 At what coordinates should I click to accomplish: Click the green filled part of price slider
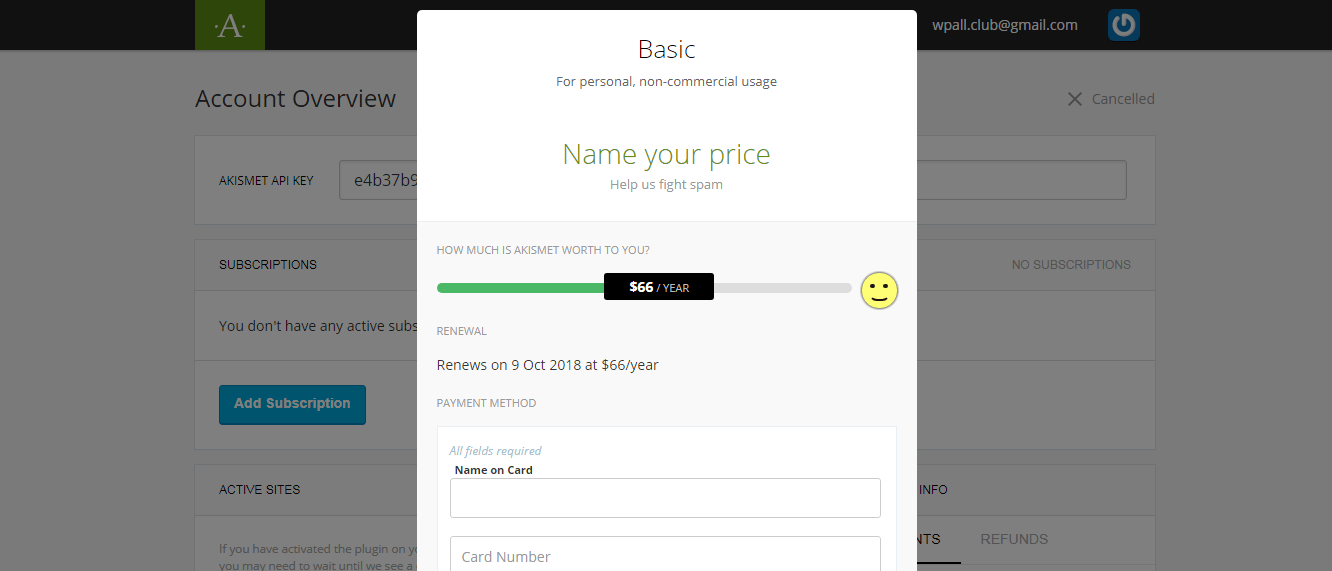(x=520, y=288)
